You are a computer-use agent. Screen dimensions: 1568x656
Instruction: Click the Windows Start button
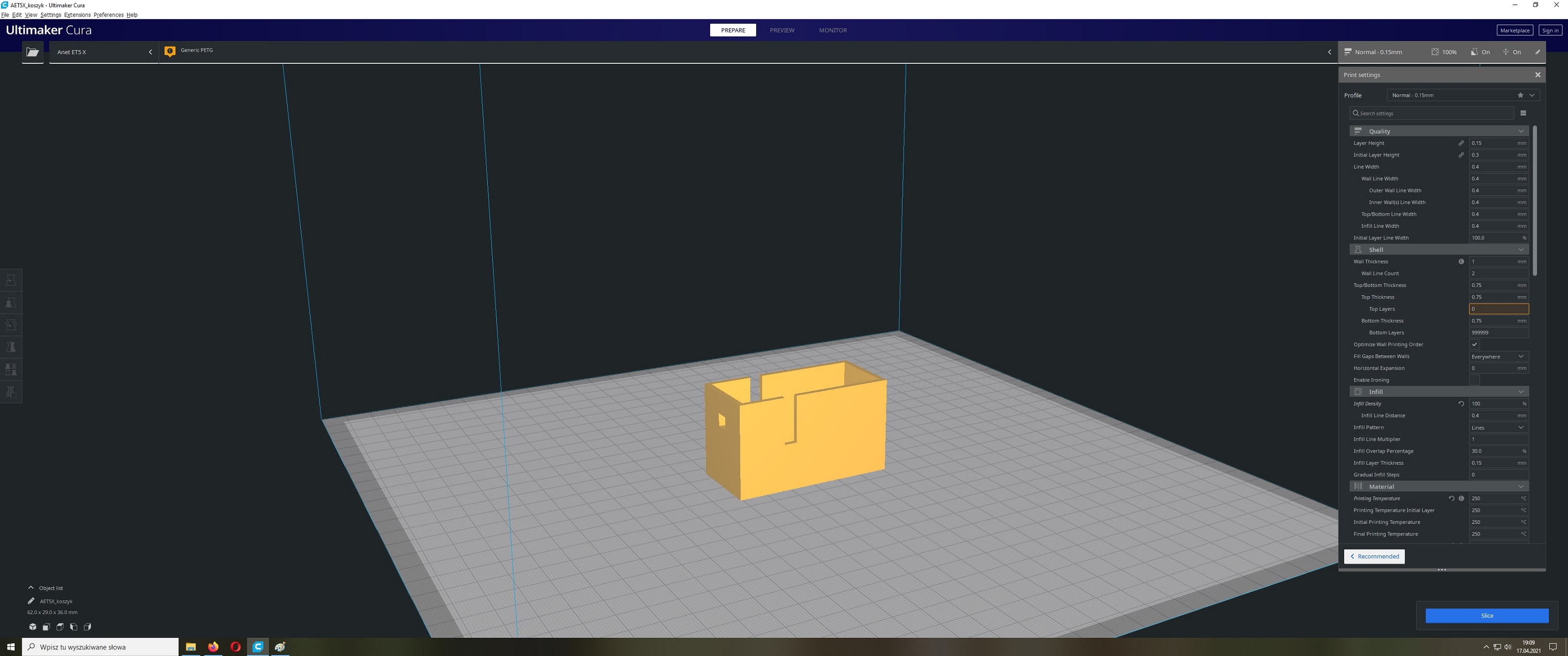10,647
